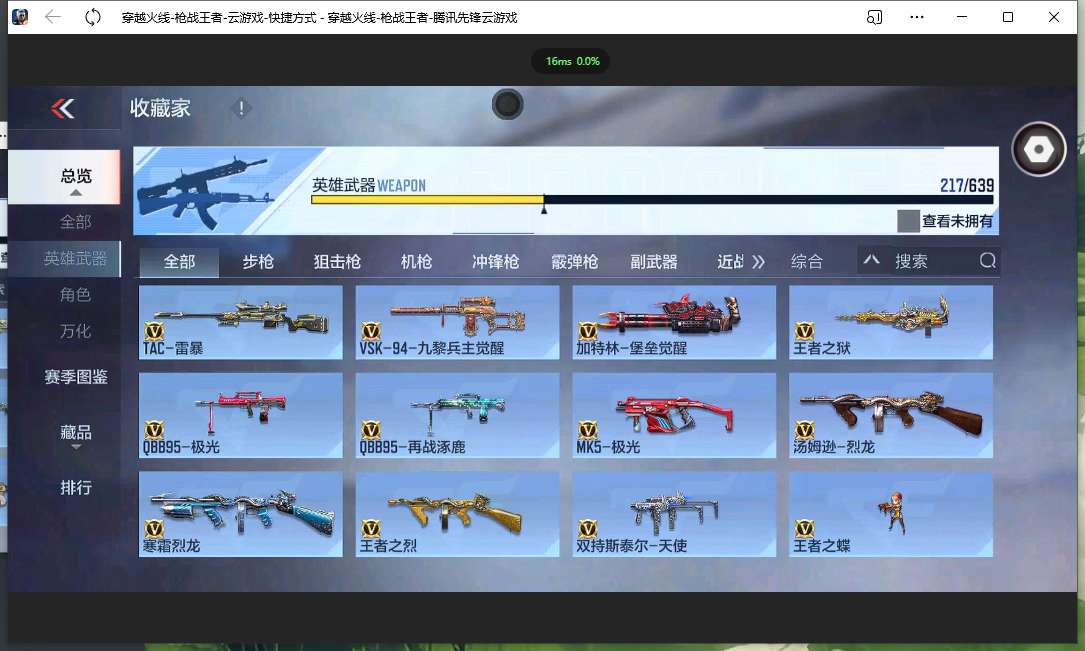Viewport: 1085px width, 651px height.
Task: Click the dark circular floating control at the top
Action: 508,104
